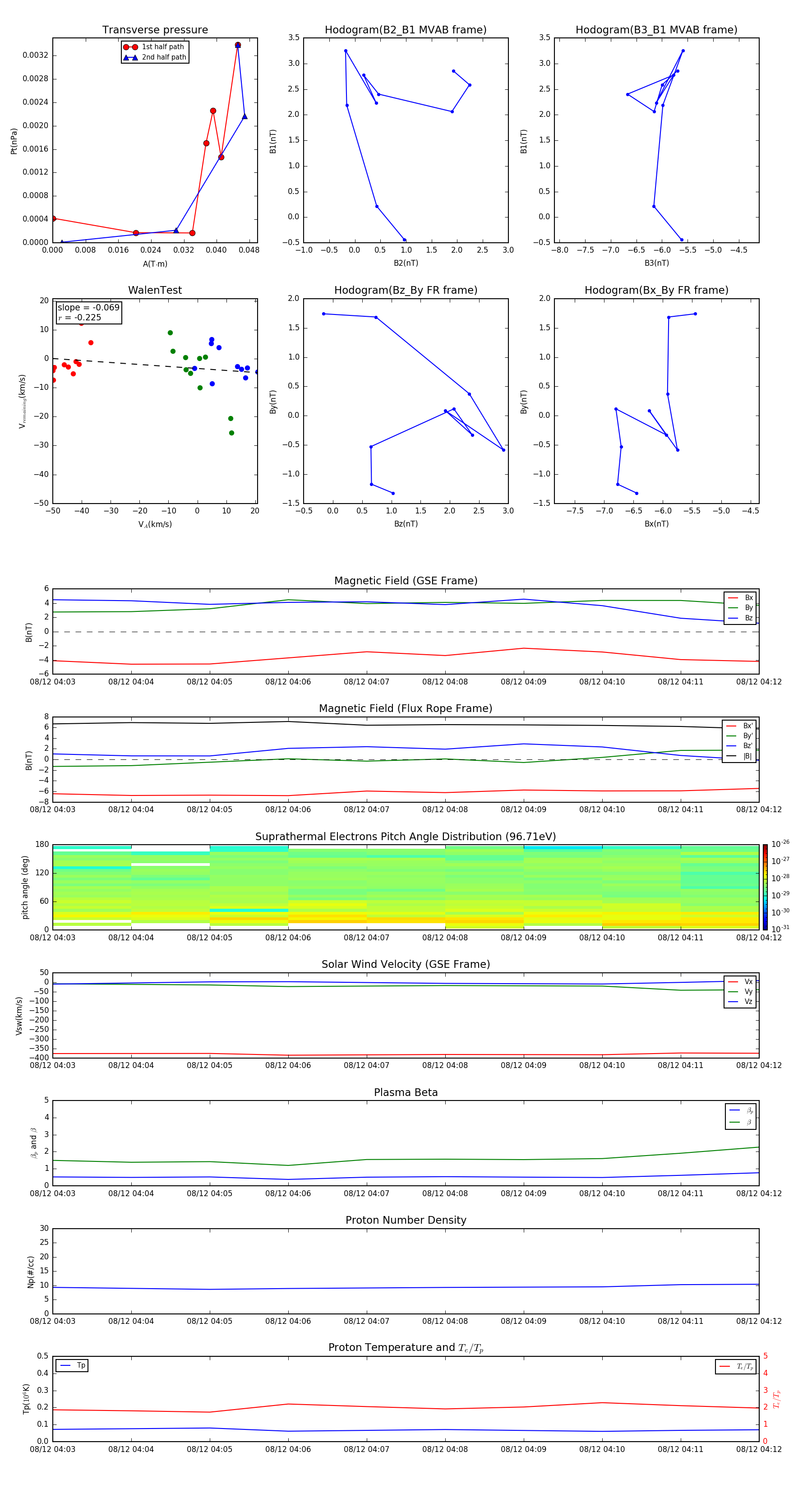Click the "B2(nT)" x-axis label
The height and width of the screenshot is (1489, 812).
click(x=406, y=263)
